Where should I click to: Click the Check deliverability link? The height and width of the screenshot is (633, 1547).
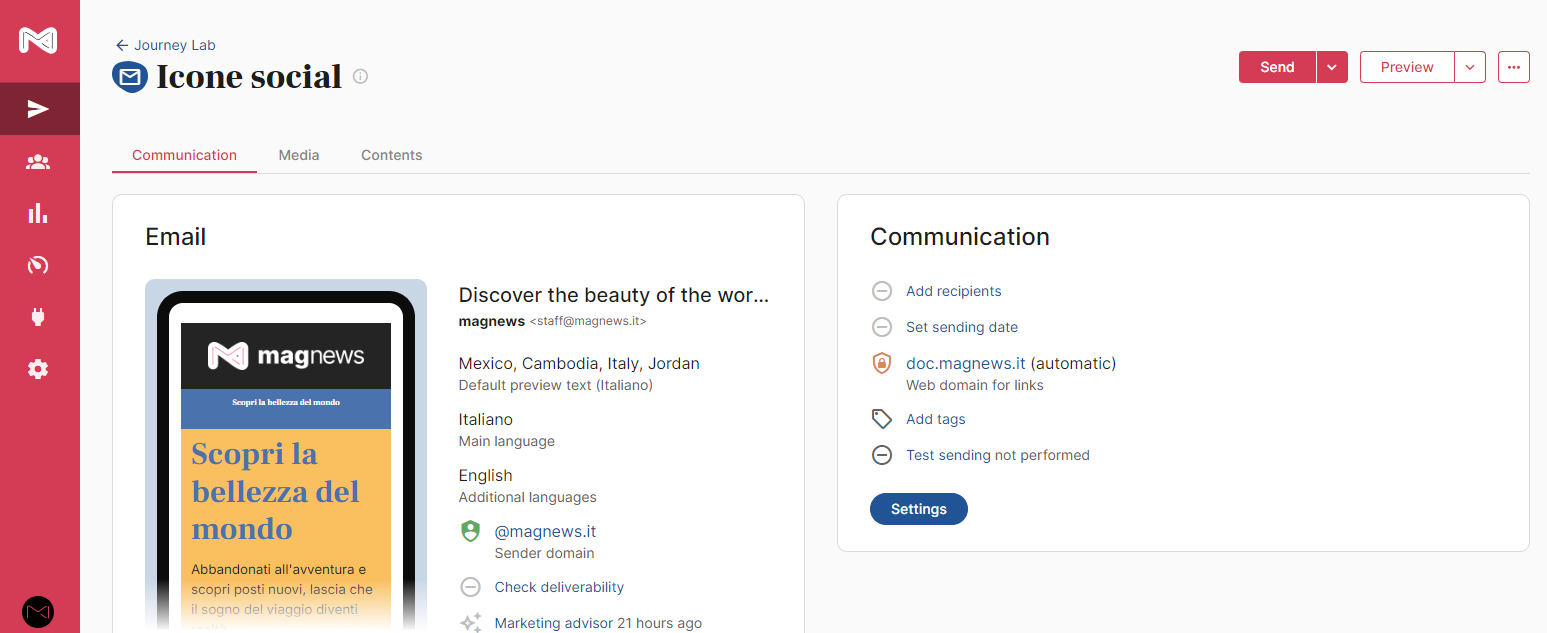click(559, 587)
